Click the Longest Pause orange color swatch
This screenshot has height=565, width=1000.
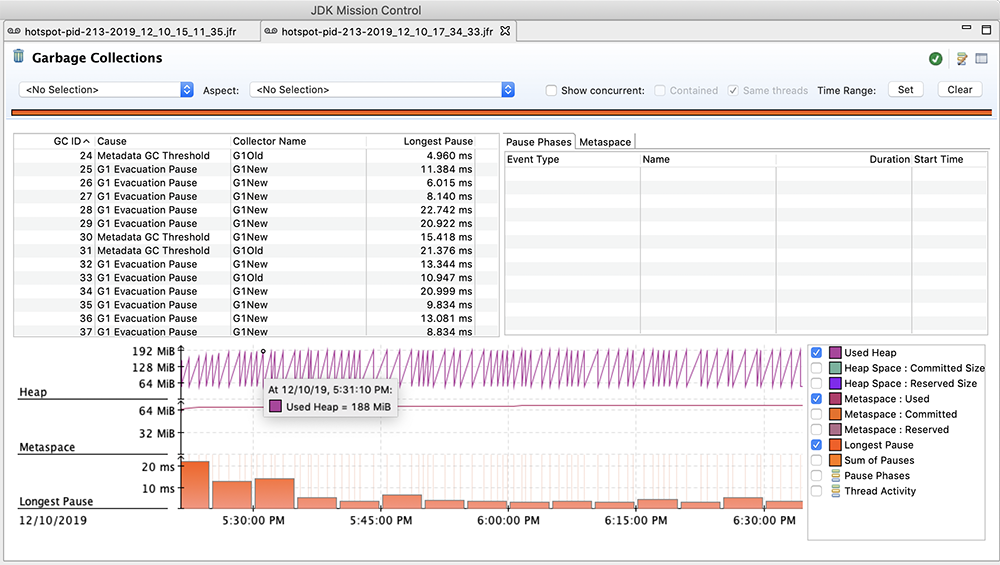[x=835, y=445]
